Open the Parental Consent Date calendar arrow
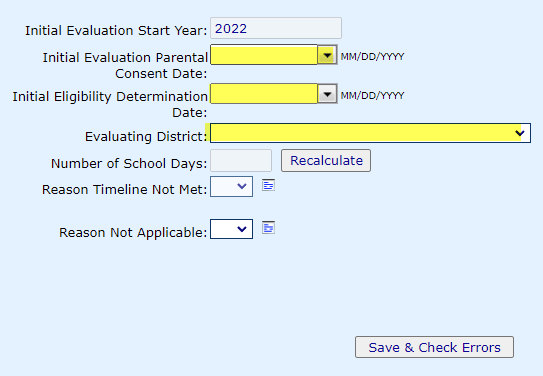The width and height of the screenshot is (543, 376). click(327, 55)
